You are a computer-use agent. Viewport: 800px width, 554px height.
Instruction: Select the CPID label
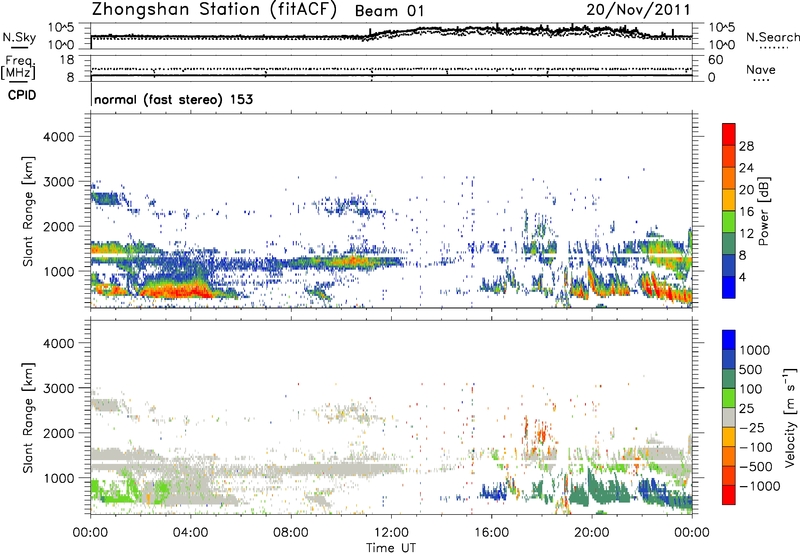tap(22, 95)
